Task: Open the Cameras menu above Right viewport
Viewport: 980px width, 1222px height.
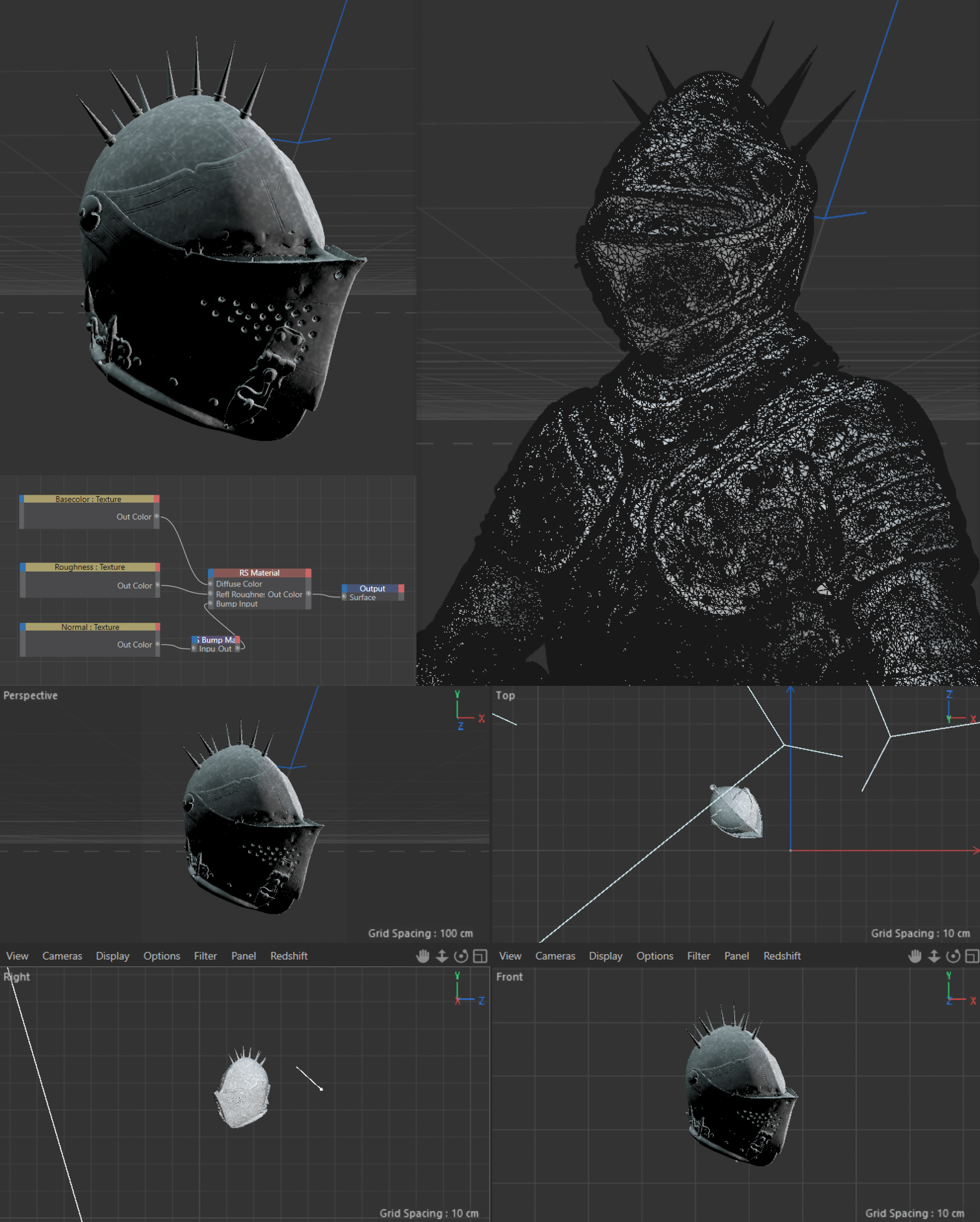Action: (x=62, y=956)
